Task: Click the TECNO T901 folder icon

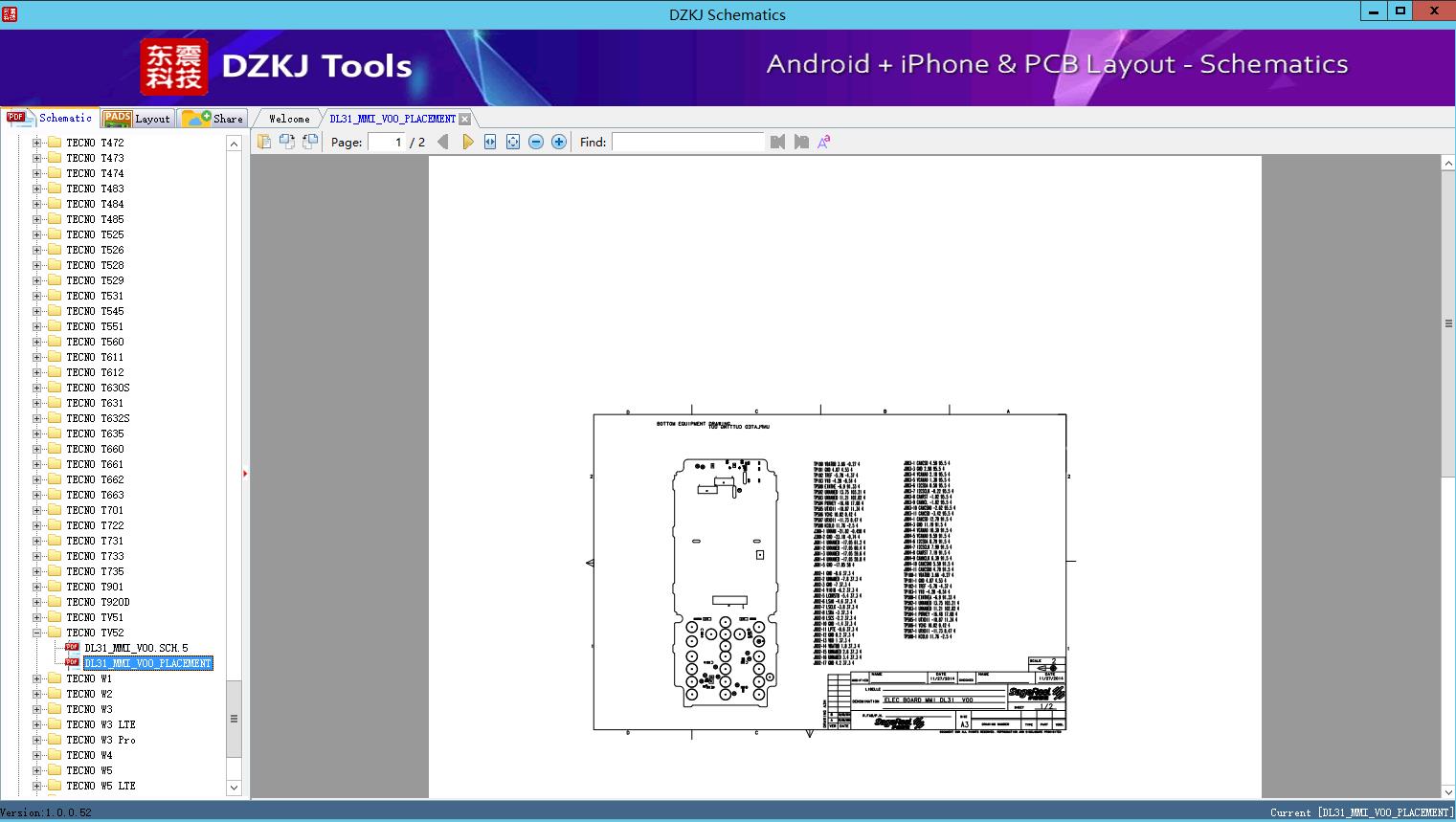Action: click(55, 587)
